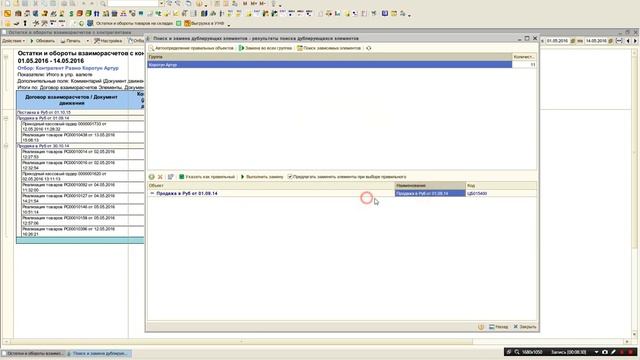
Task: Click recording camera icon in system tray
Action: click(604, 352)
